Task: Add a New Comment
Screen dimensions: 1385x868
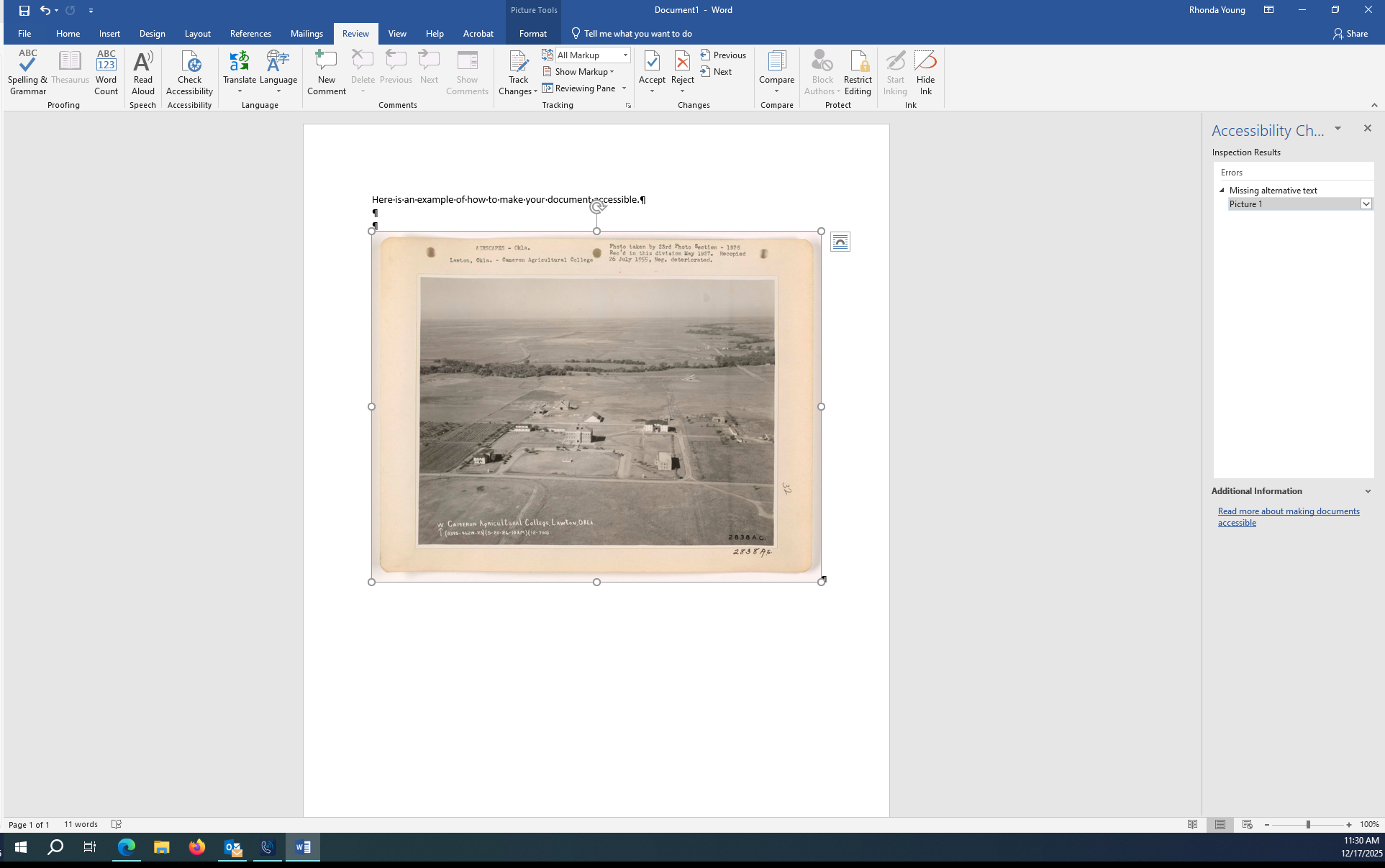Action: pyautogui.click(x=326, y=72)
